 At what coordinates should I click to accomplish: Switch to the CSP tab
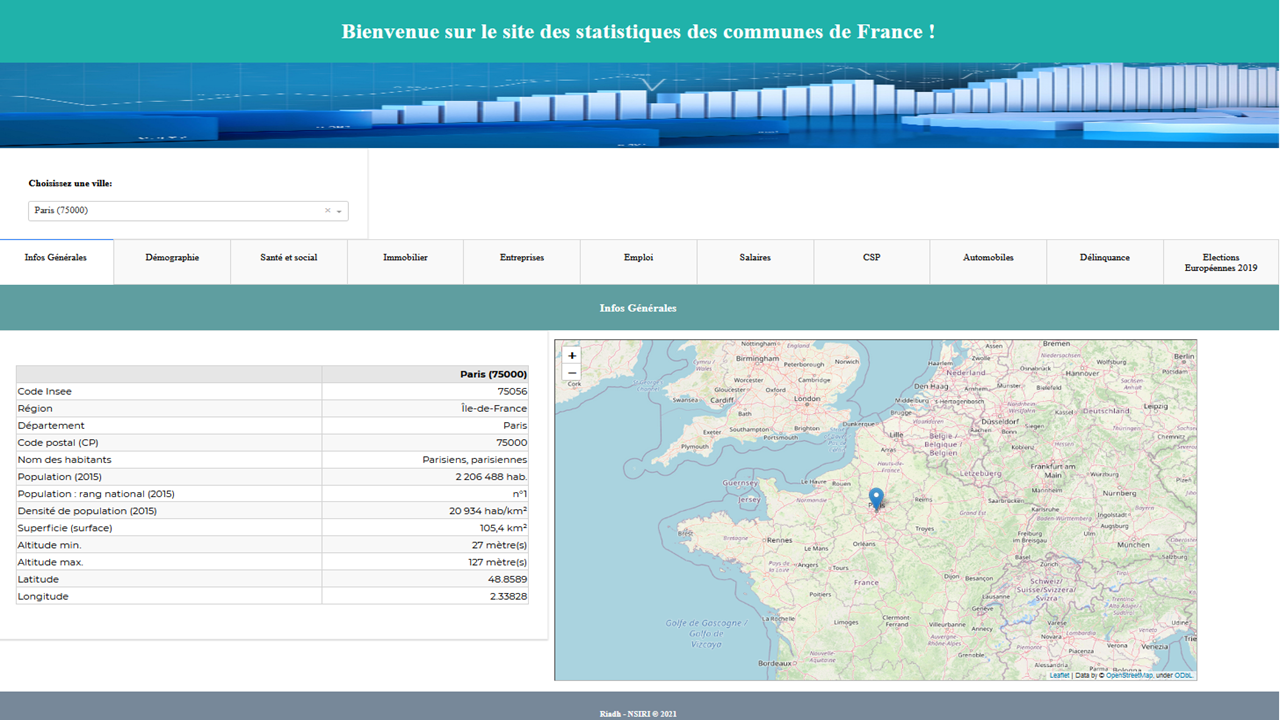click(x=871, y=258)
